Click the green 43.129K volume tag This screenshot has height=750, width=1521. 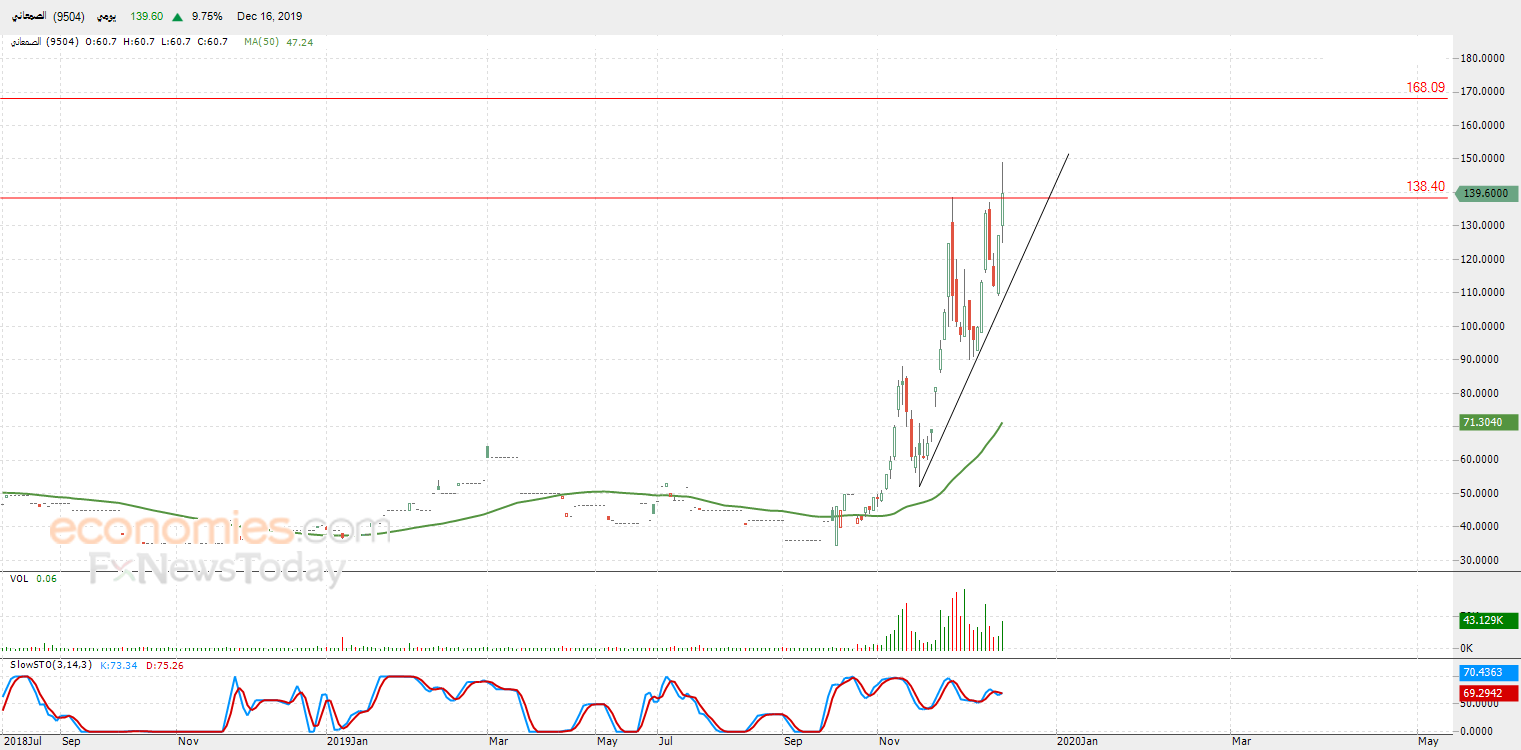click(1489, 621)
